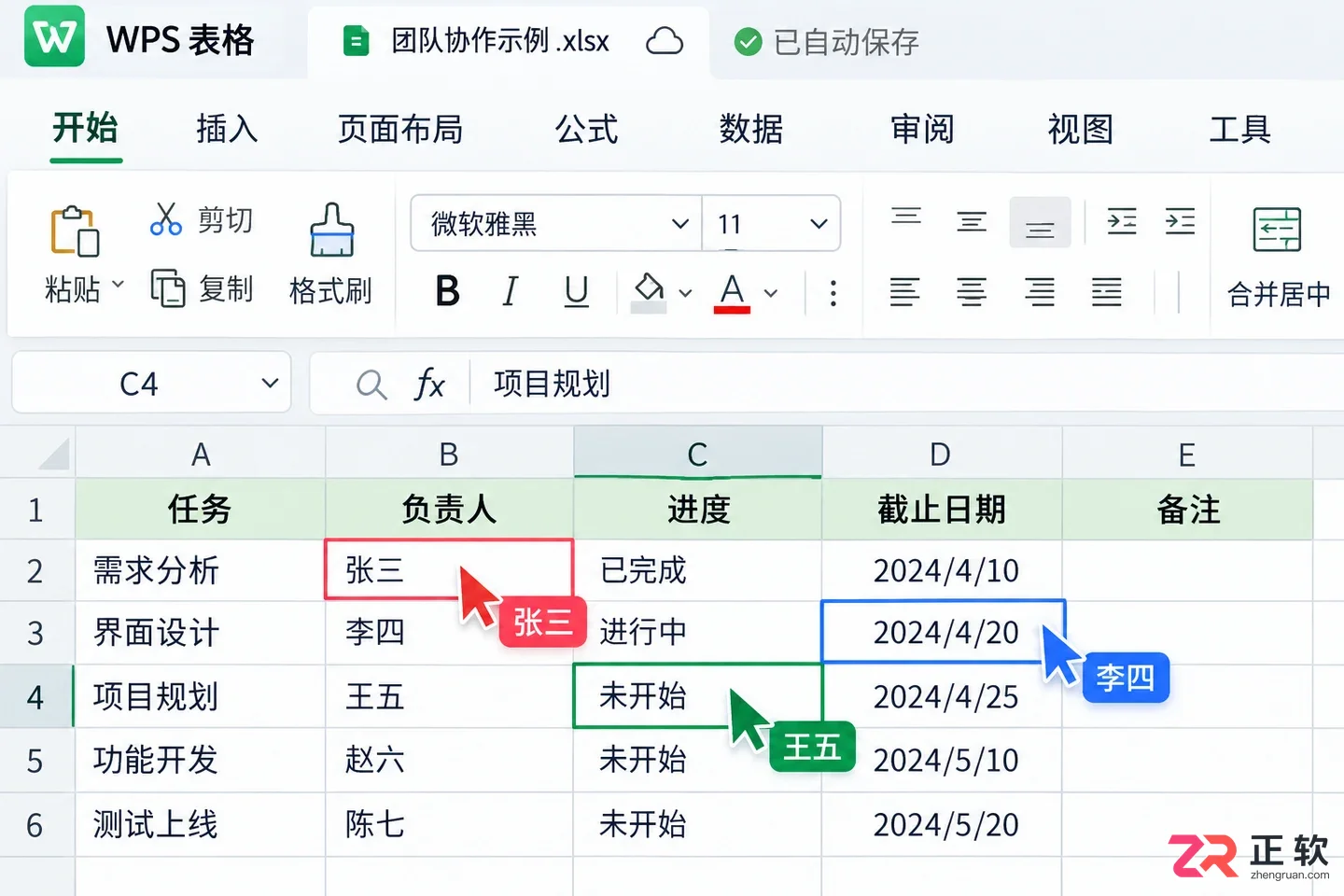Toggle middle vertical alignment
This screenshot has width=1344, height=896.
[972, 222]
